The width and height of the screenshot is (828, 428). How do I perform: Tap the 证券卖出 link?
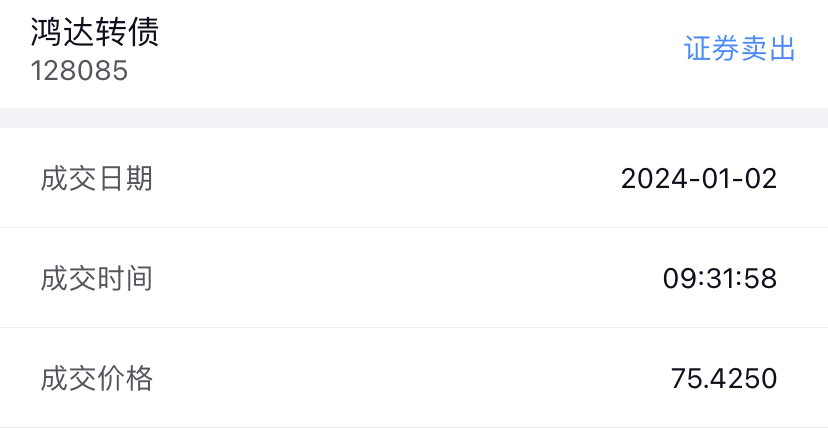tap(739, 49)
